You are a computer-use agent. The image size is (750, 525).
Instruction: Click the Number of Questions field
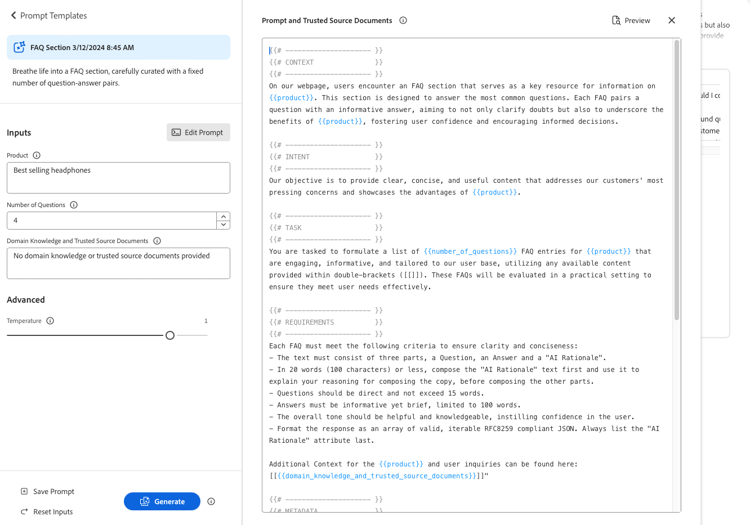111,220
